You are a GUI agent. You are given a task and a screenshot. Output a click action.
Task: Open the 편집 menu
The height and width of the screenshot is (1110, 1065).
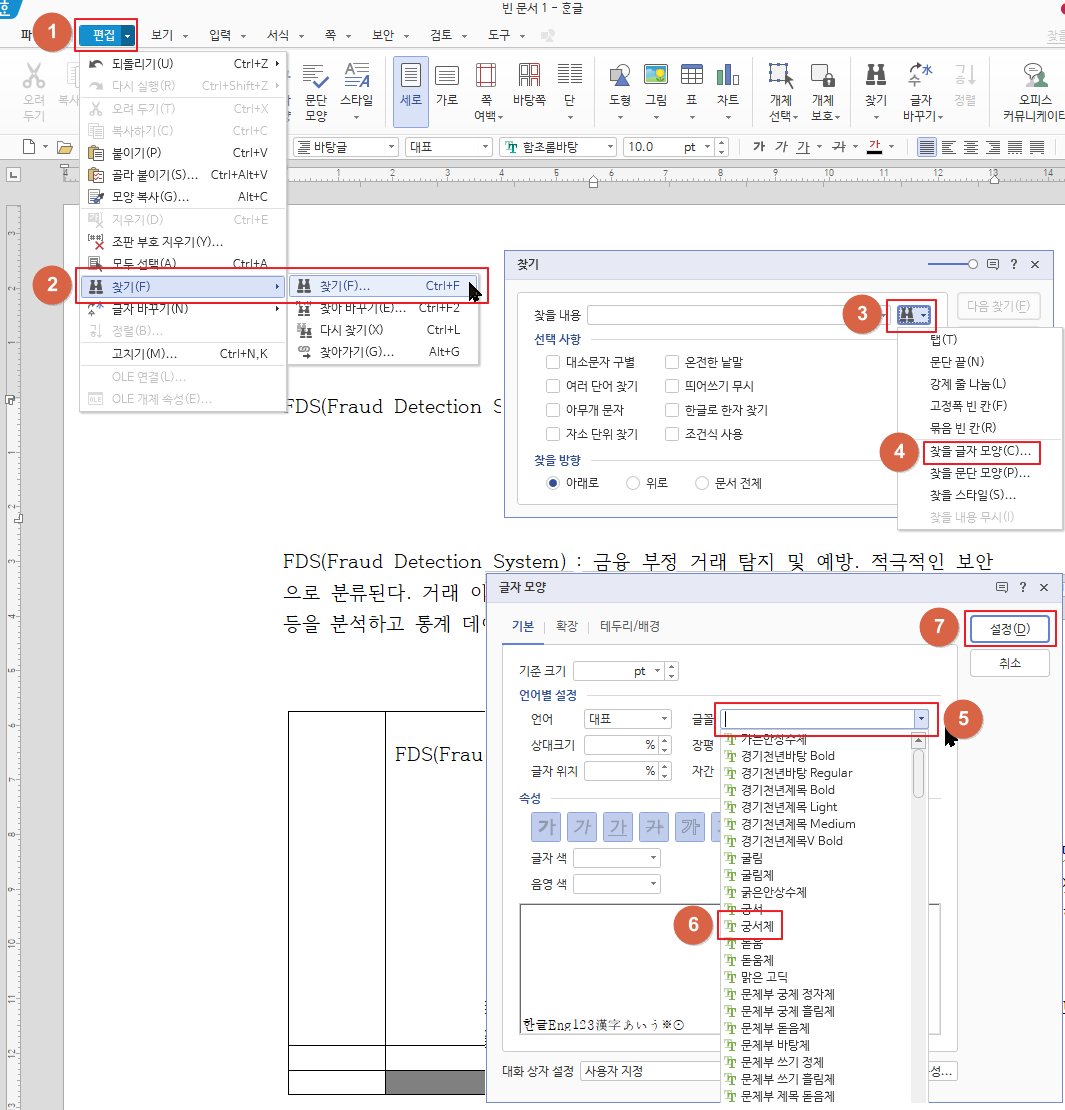point(106,35)
